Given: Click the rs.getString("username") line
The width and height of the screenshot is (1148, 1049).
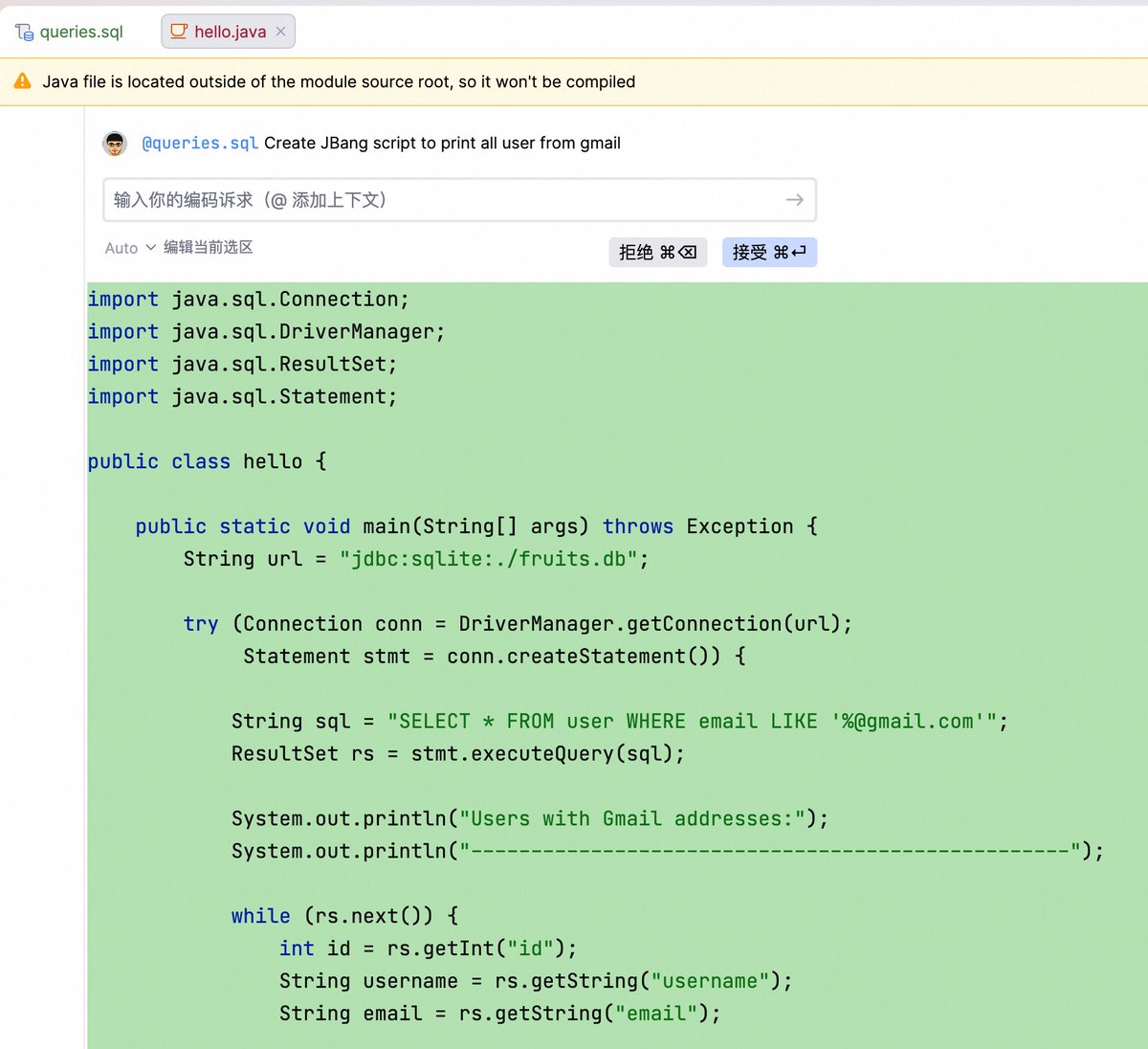Looking at the screenshot, I should point(536,981).
